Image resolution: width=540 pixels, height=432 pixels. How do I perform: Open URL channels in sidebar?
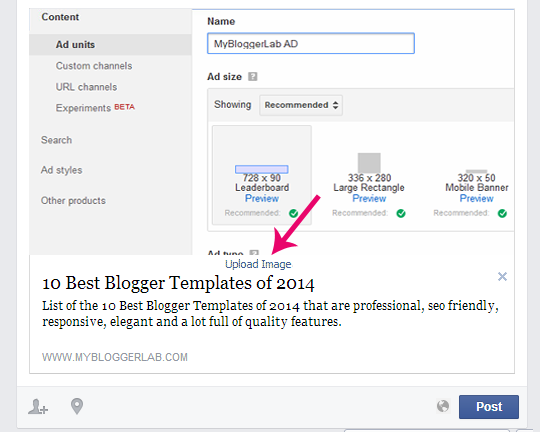point(86,87)
